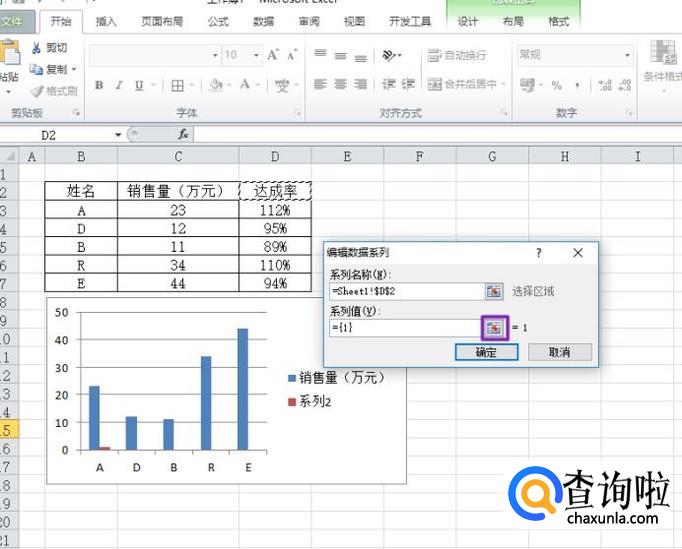Click the Format Painter (格式刷) icon
This screenshot has height=549, width=682.
coord(37,91)
